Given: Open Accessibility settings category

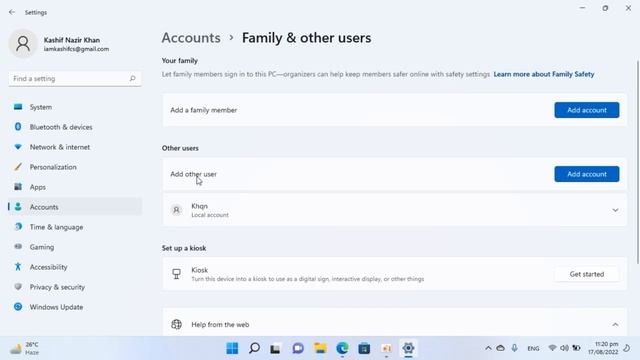Looking at the screenshot, I should point(75,267).
